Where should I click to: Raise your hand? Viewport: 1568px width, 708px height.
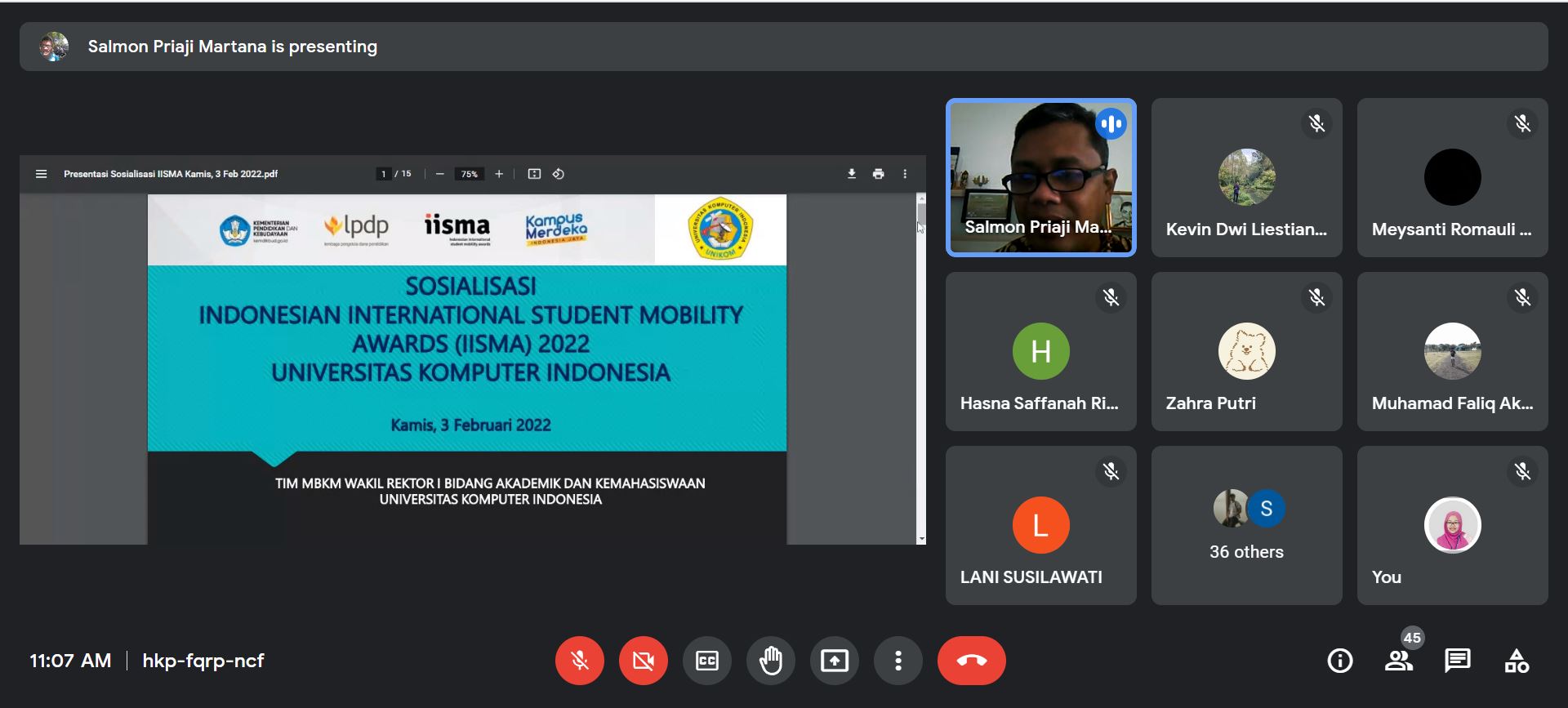(x=771, y=661)
